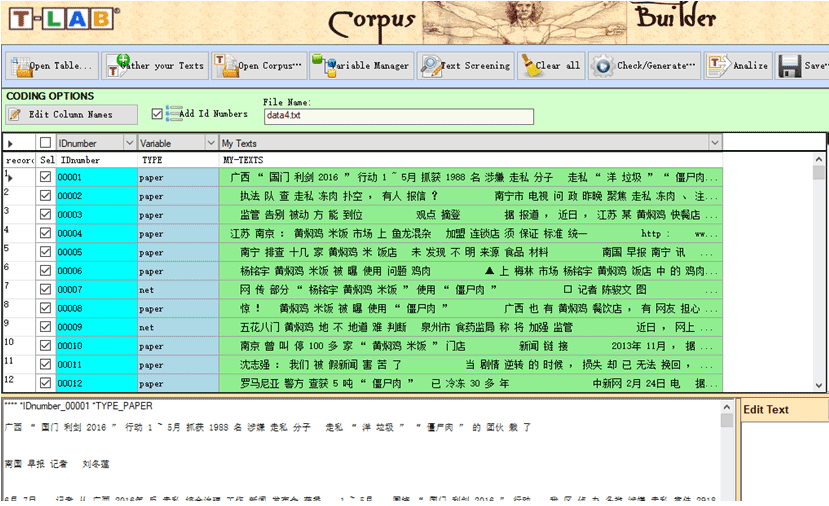Image resolution: width=829 pixels, height=506 pixels.
Task: Uncheck the checkbox for row 00009
Action: click(45, 327)
